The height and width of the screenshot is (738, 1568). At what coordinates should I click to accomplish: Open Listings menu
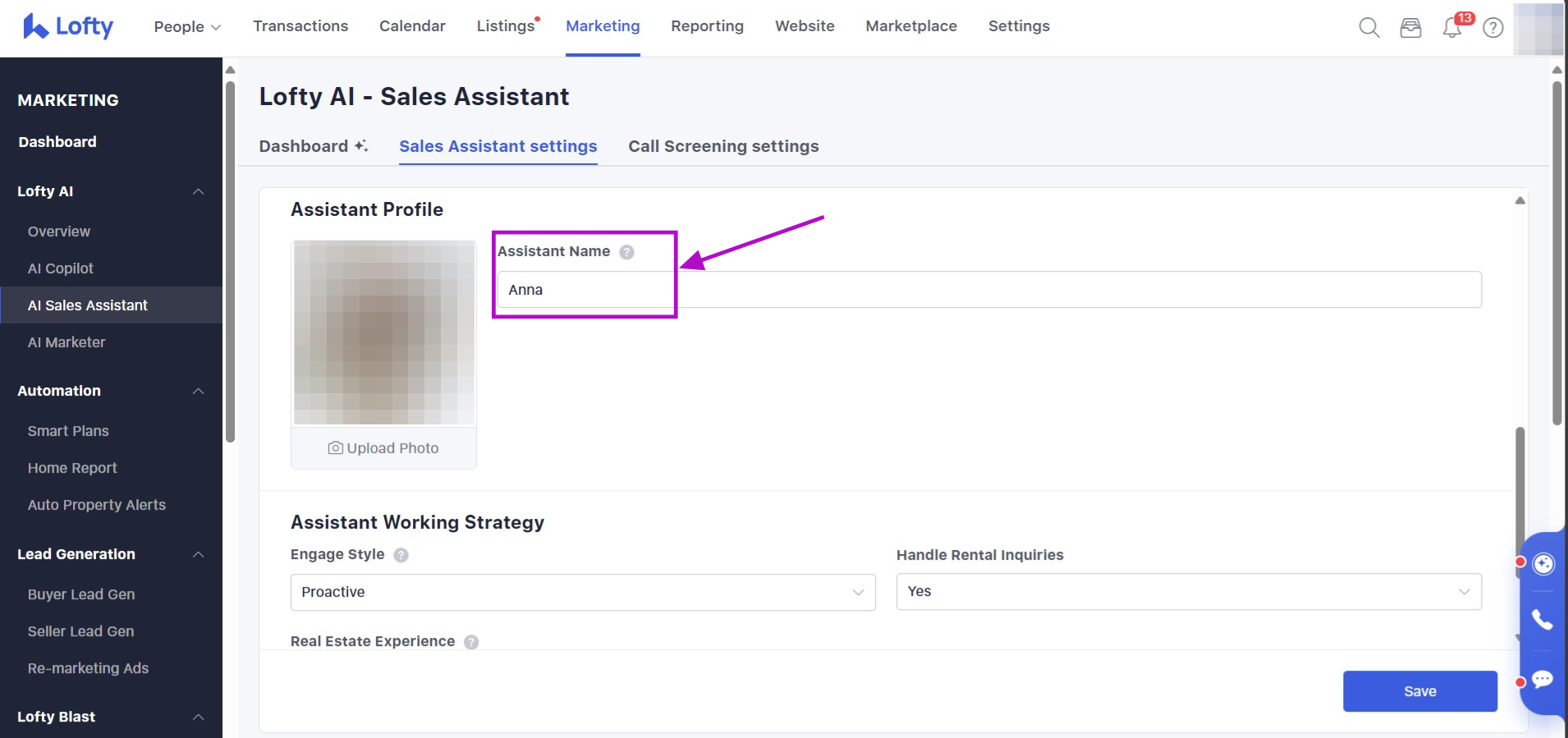tap(506, 26)
